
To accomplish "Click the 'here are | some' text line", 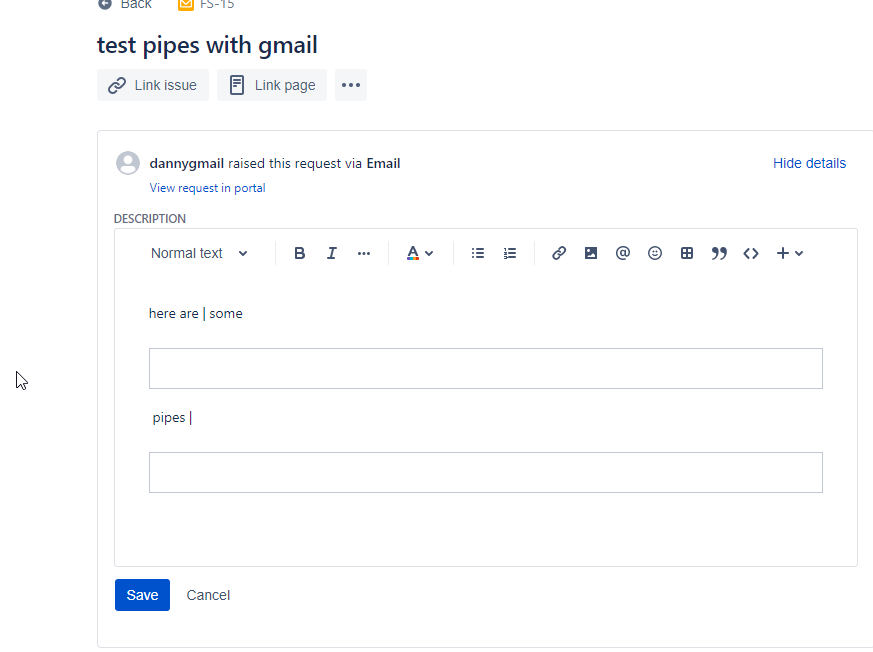I will 195,313.
